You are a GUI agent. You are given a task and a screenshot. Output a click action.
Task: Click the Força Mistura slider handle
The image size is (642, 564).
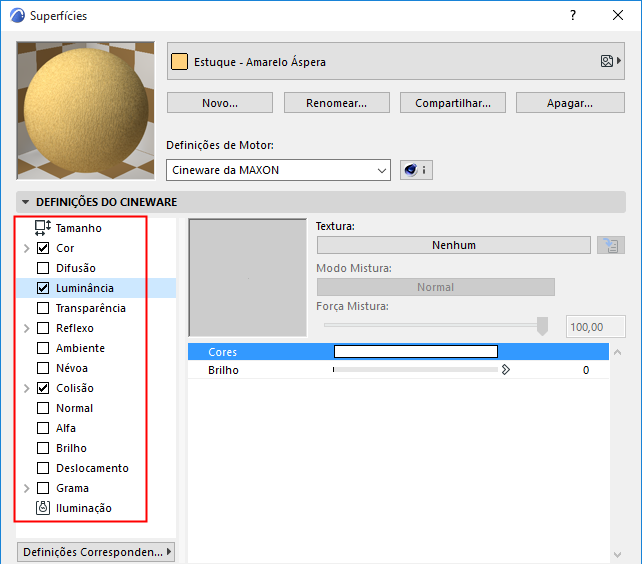tap(543, 326)
